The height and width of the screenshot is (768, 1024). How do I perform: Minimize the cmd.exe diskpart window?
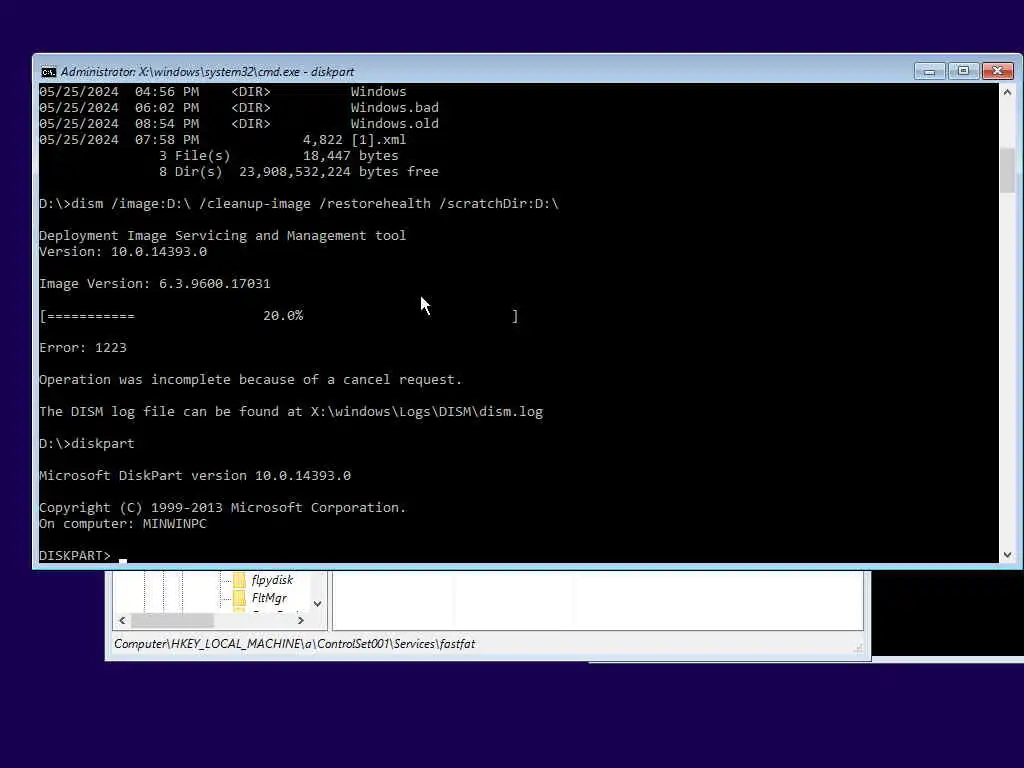(x=929, y=71)
